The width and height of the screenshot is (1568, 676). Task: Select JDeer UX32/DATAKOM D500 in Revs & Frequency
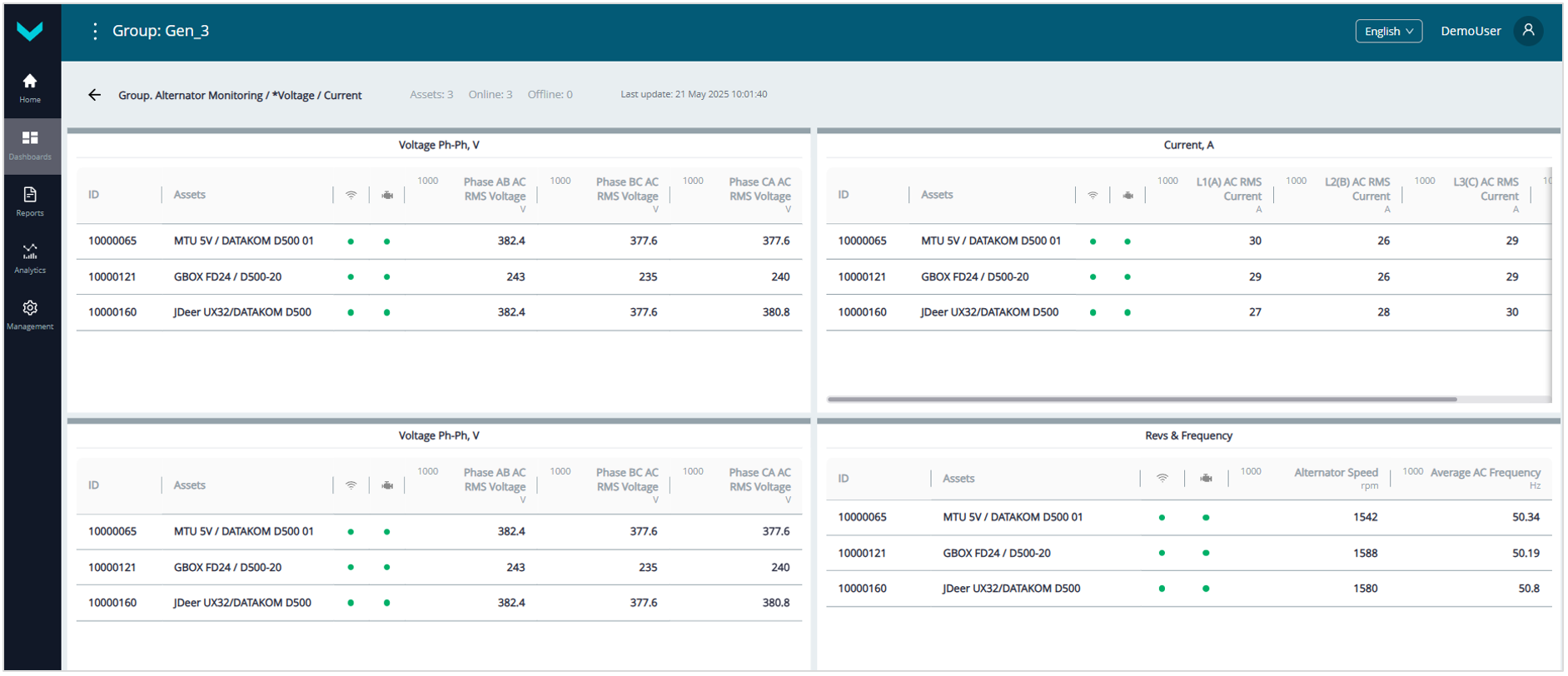click(1011, 589)
